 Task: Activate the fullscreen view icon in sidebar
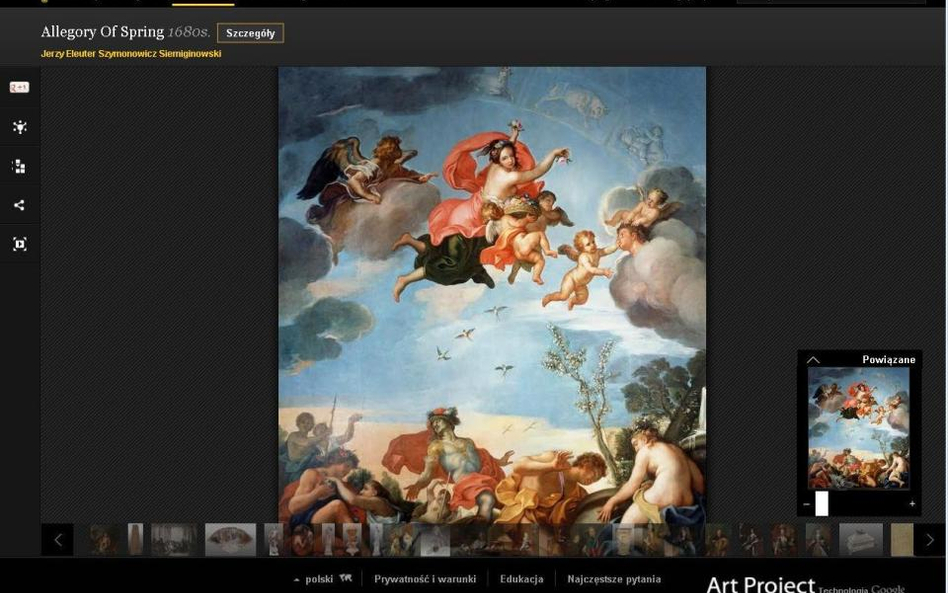19,244
